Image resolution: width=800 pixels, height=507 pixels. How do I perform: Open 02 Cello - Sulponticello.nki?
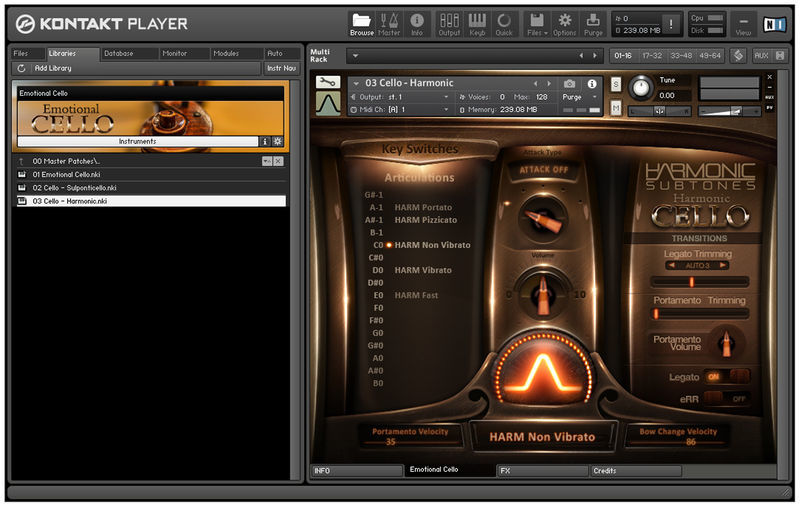74,188
